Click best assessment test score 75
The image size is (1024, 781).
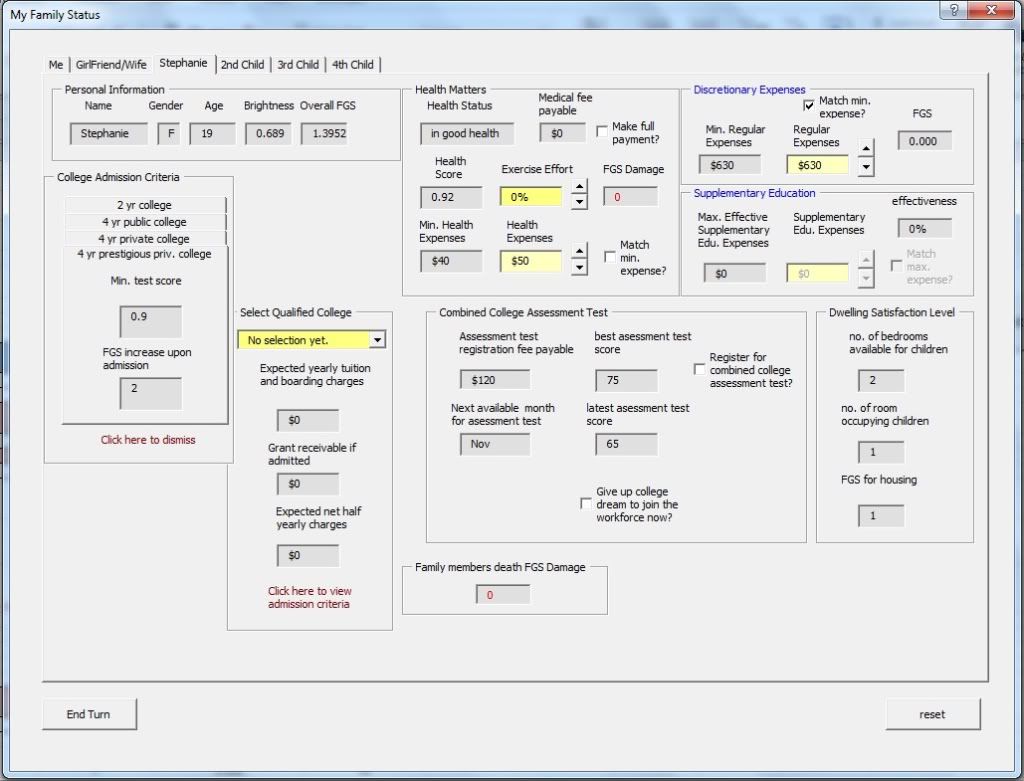coord(626,380)
